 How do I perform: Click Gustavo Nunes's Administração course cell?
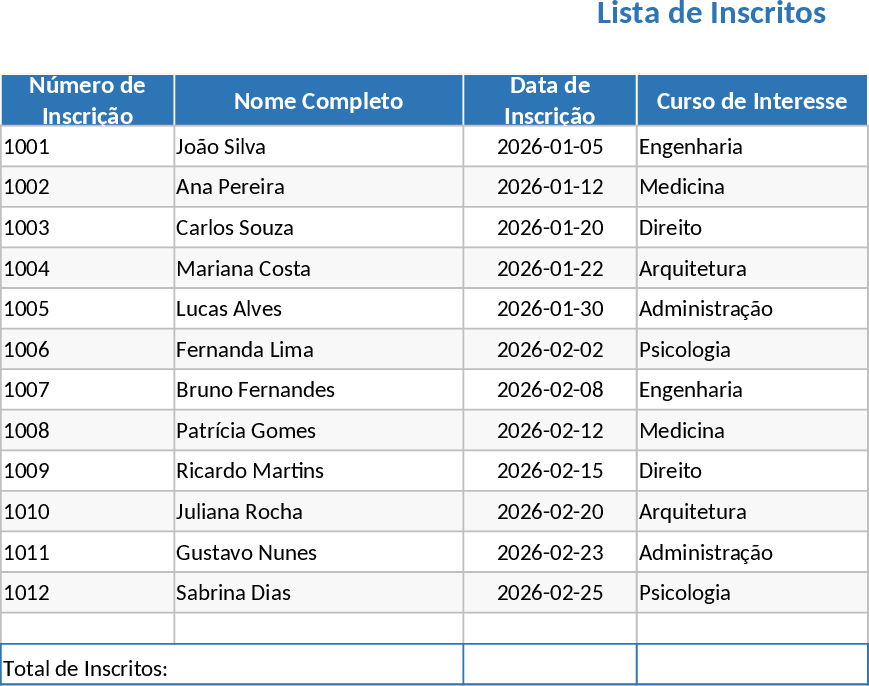click(751, 553)
